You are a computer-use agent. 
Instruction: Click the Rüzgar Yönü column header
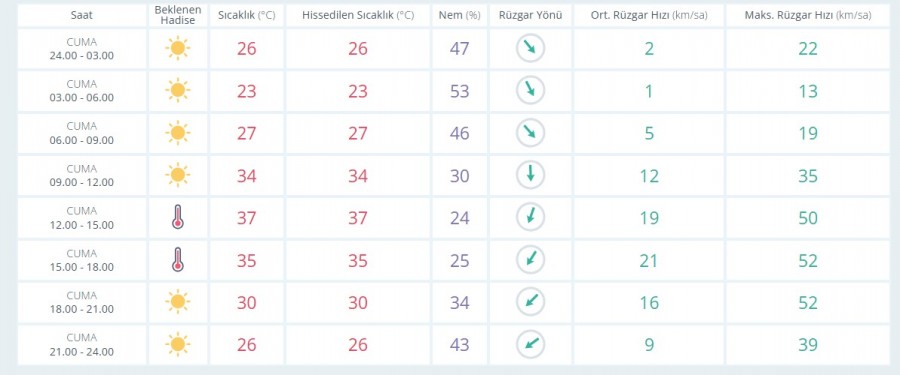click(x=530, y=16)
